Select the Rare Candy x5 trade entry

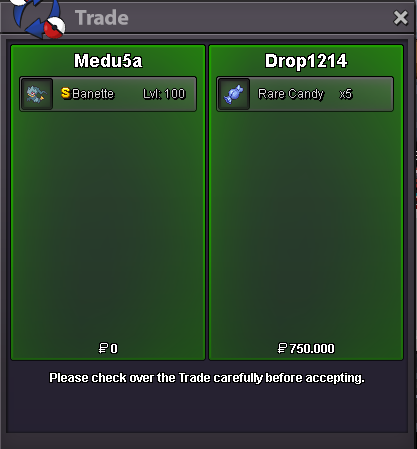(305, 94)
